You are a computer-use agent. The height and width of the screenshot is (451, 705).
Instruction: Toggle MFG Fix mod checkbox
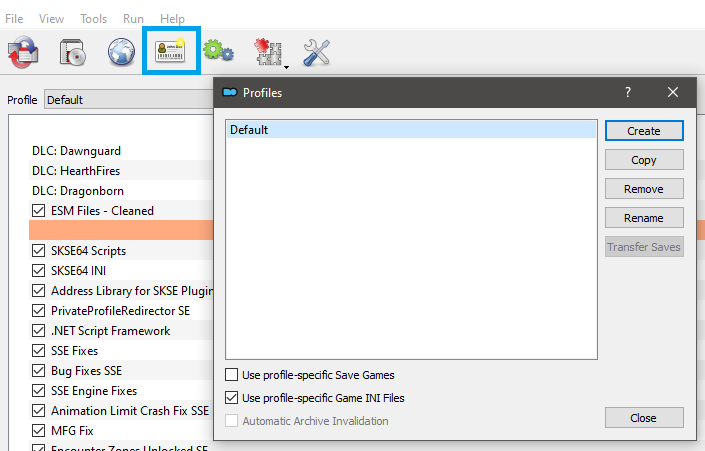click(39, 430)
